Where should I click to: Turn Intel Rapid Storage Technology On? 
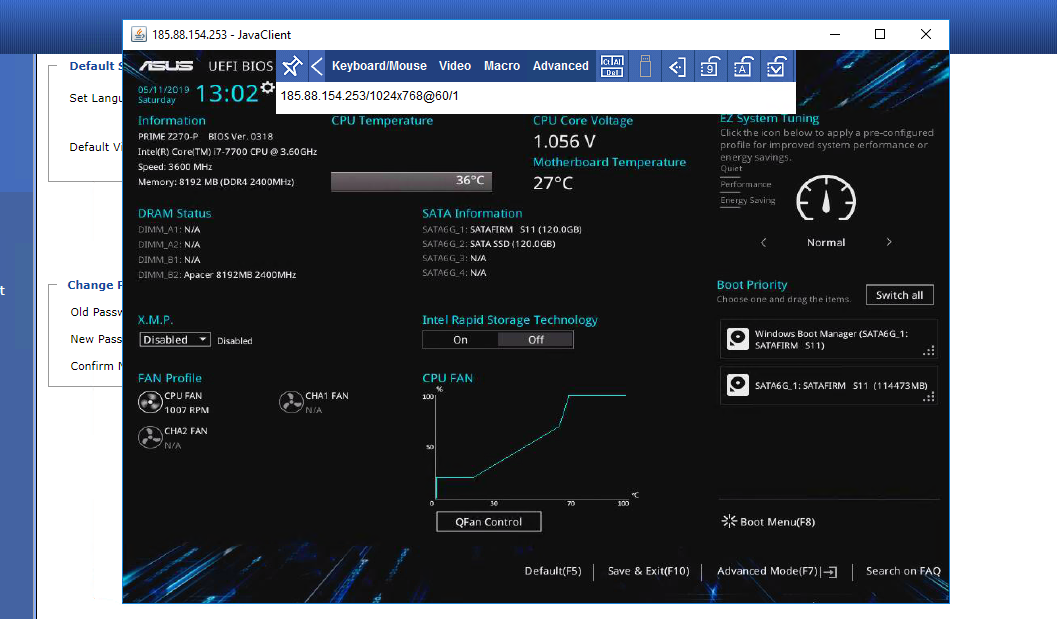point(460,340)
